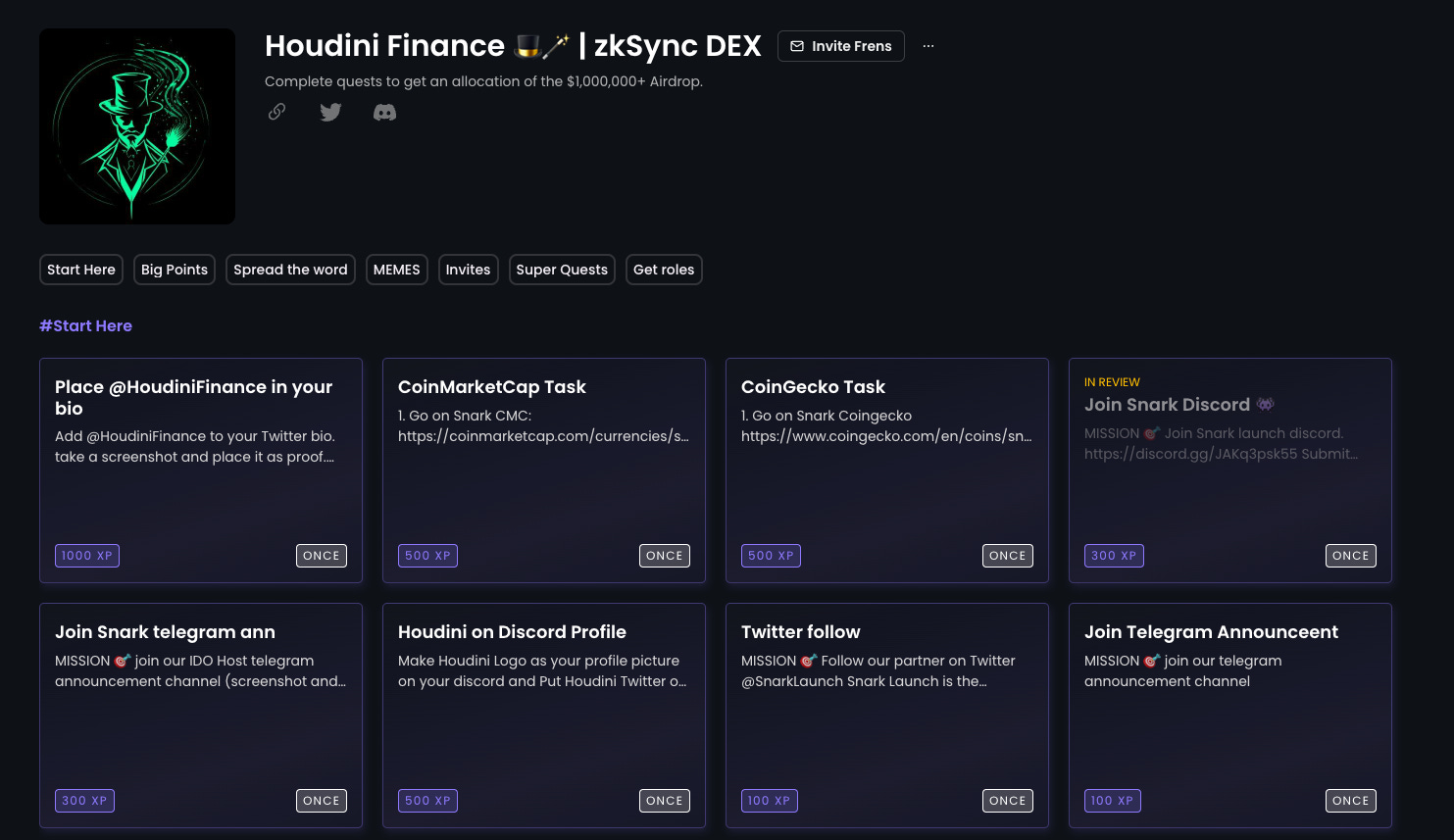
Task: Select the Get roles tab
Action: [x=664, y=270]
